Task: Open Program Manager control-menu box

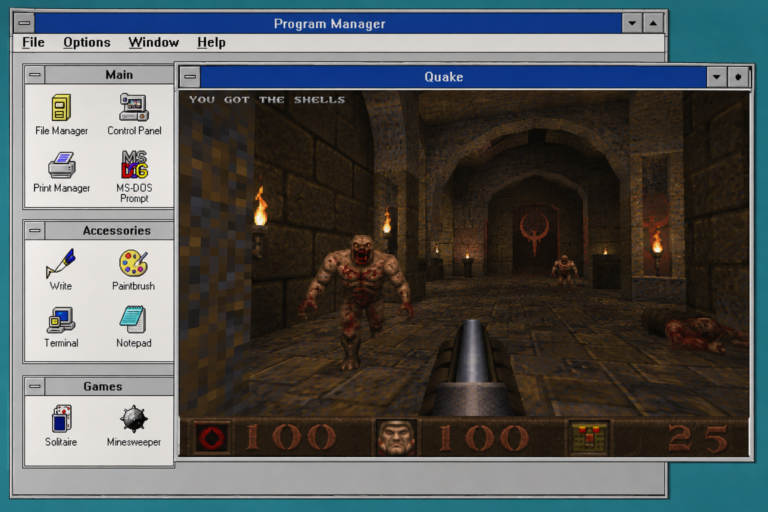Action: 24,23
